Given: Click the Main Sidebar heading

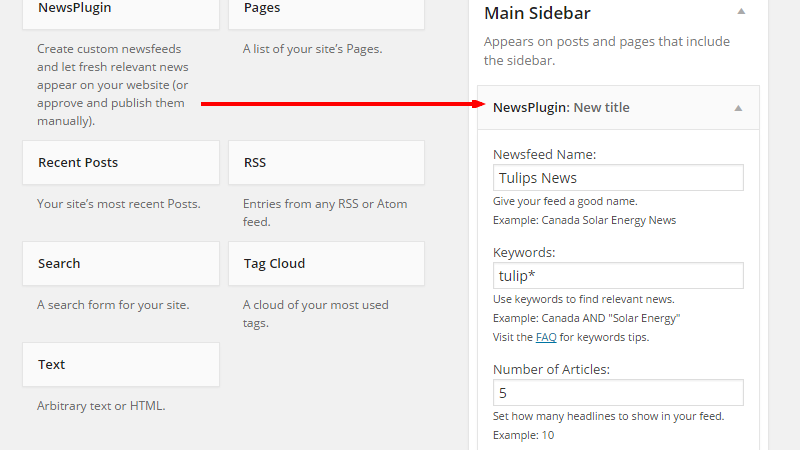Looking at the screenshot, I should pyautogui.click(x=537, y=13).
